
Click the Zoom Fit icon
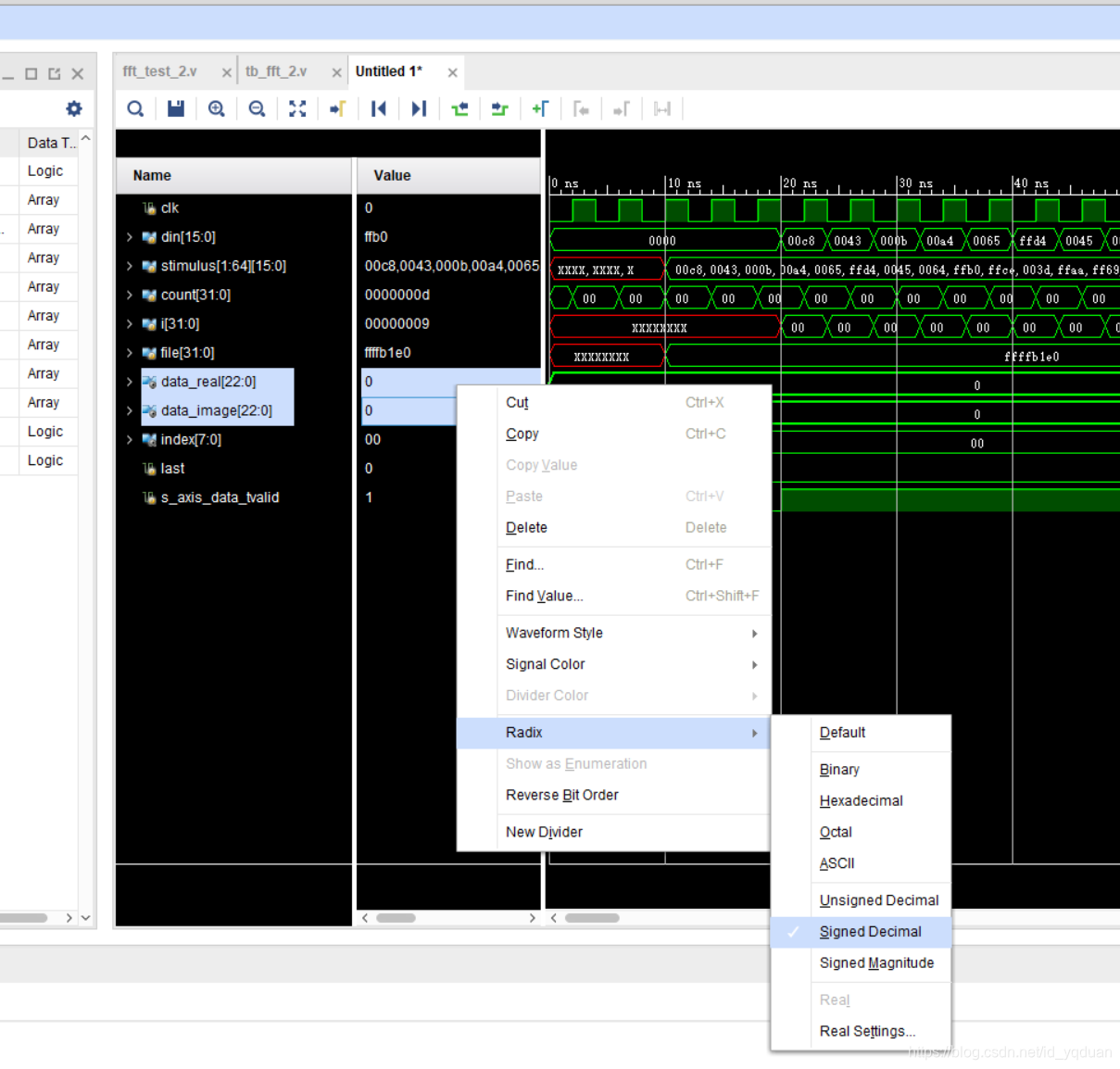pyautogui.click(x=297, y=109)
